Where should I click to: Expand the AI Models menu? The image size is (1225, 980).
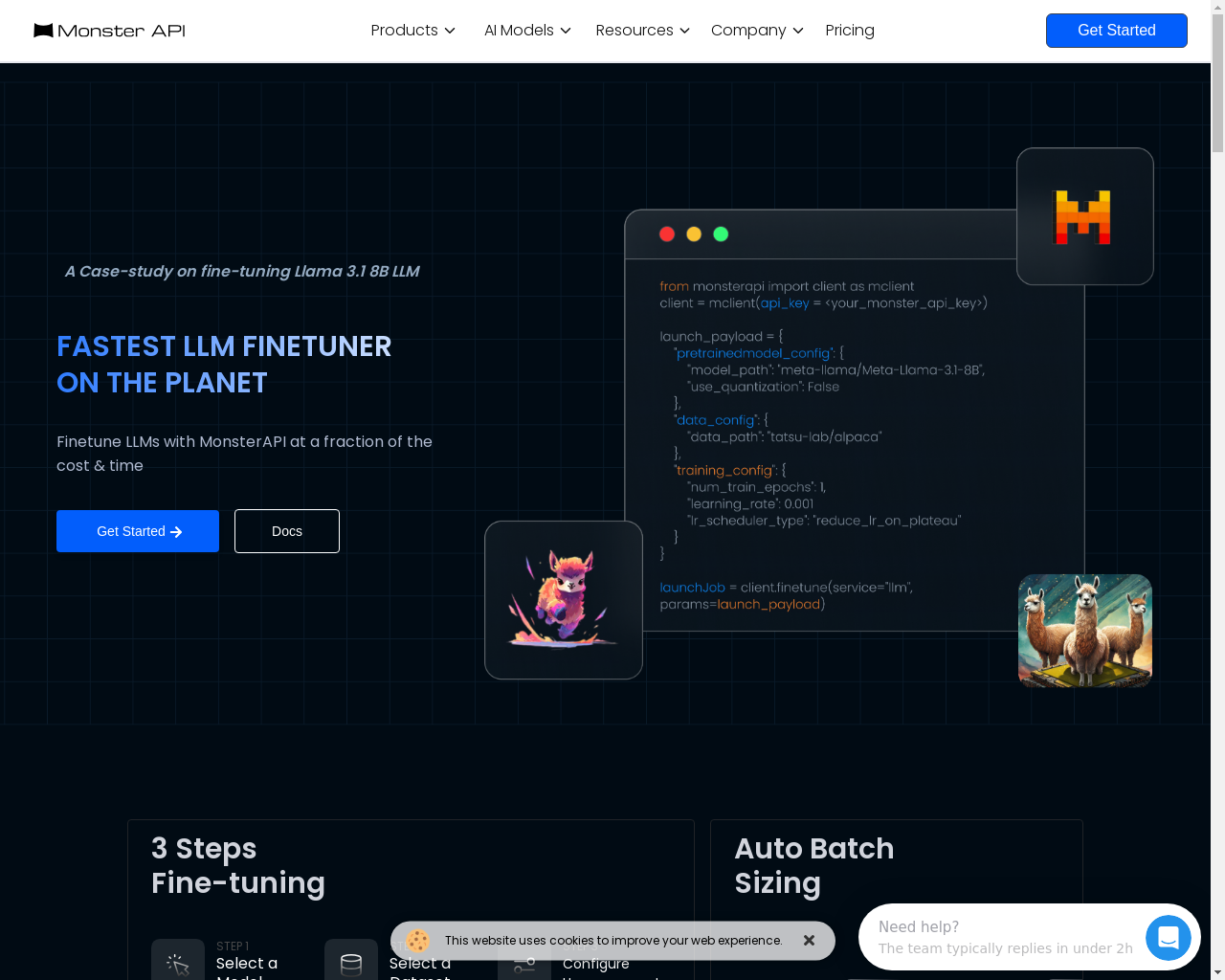[x=527, y=31]
